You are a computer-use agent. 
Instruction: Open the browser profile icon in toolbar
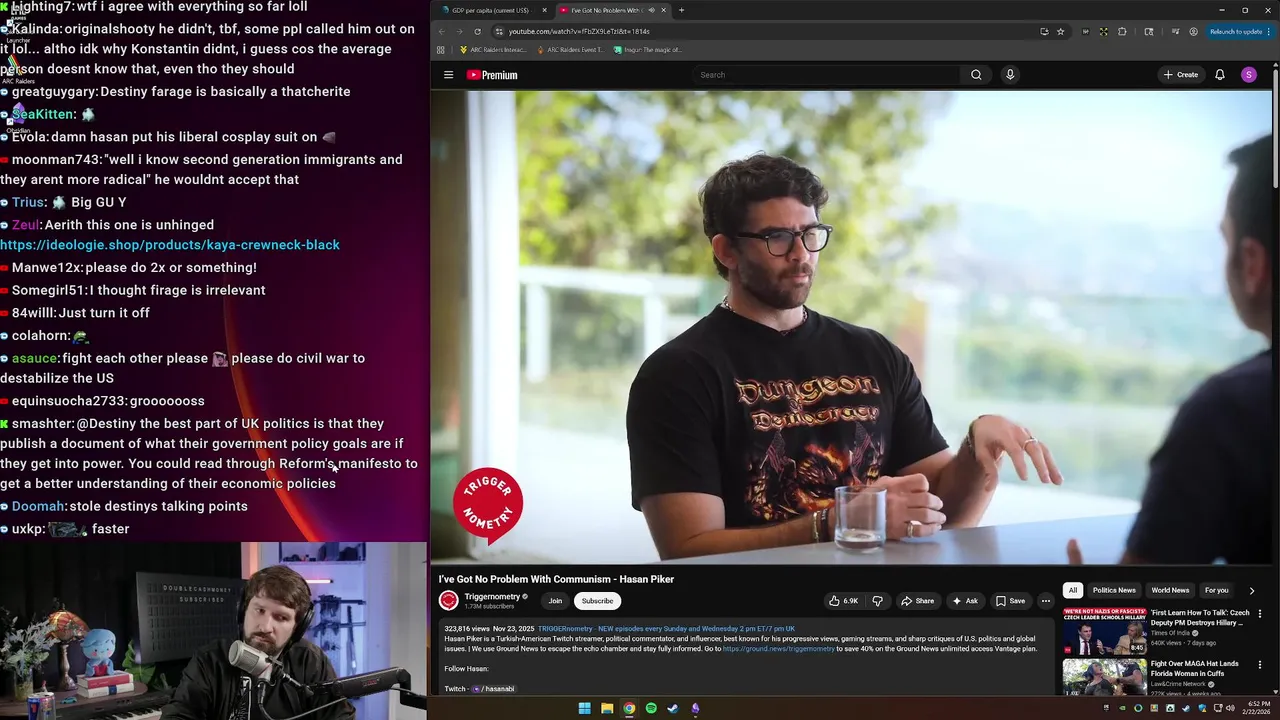[1193, 31]
